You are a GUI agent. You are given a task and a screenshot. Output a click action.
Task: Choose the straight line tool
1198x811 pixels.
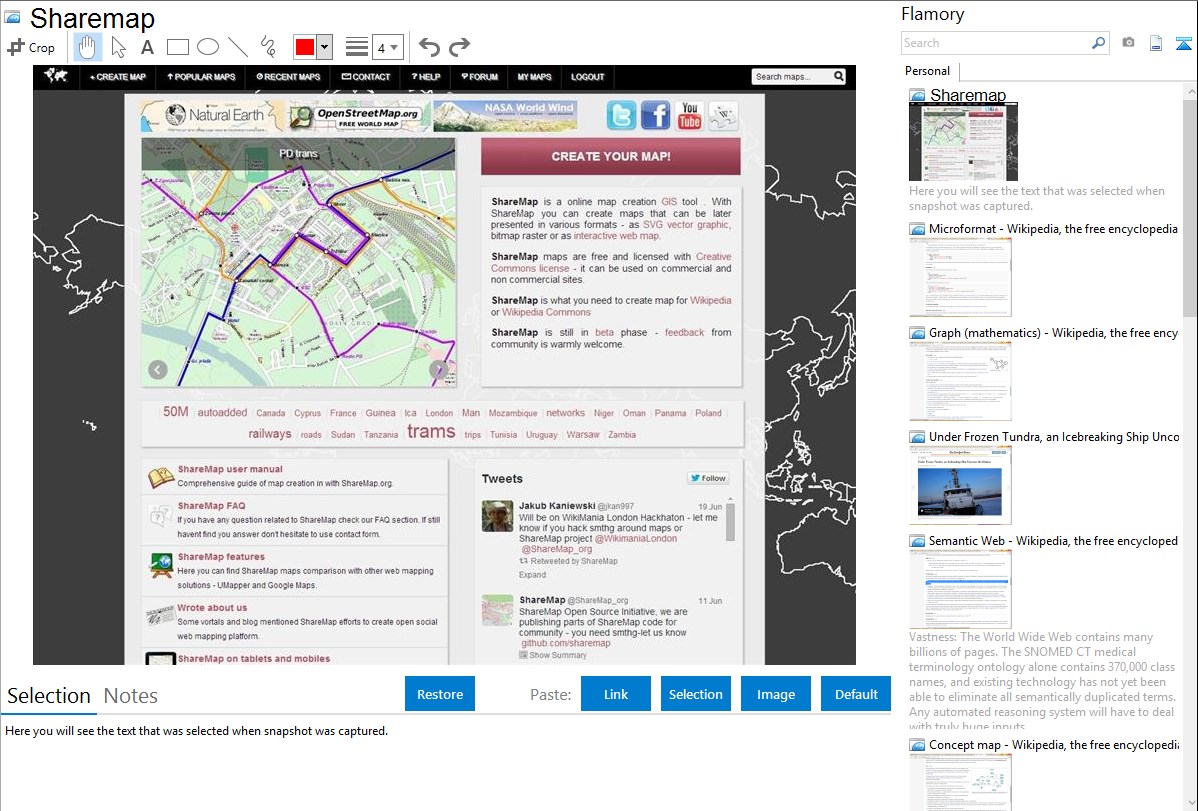pos(237,47)
